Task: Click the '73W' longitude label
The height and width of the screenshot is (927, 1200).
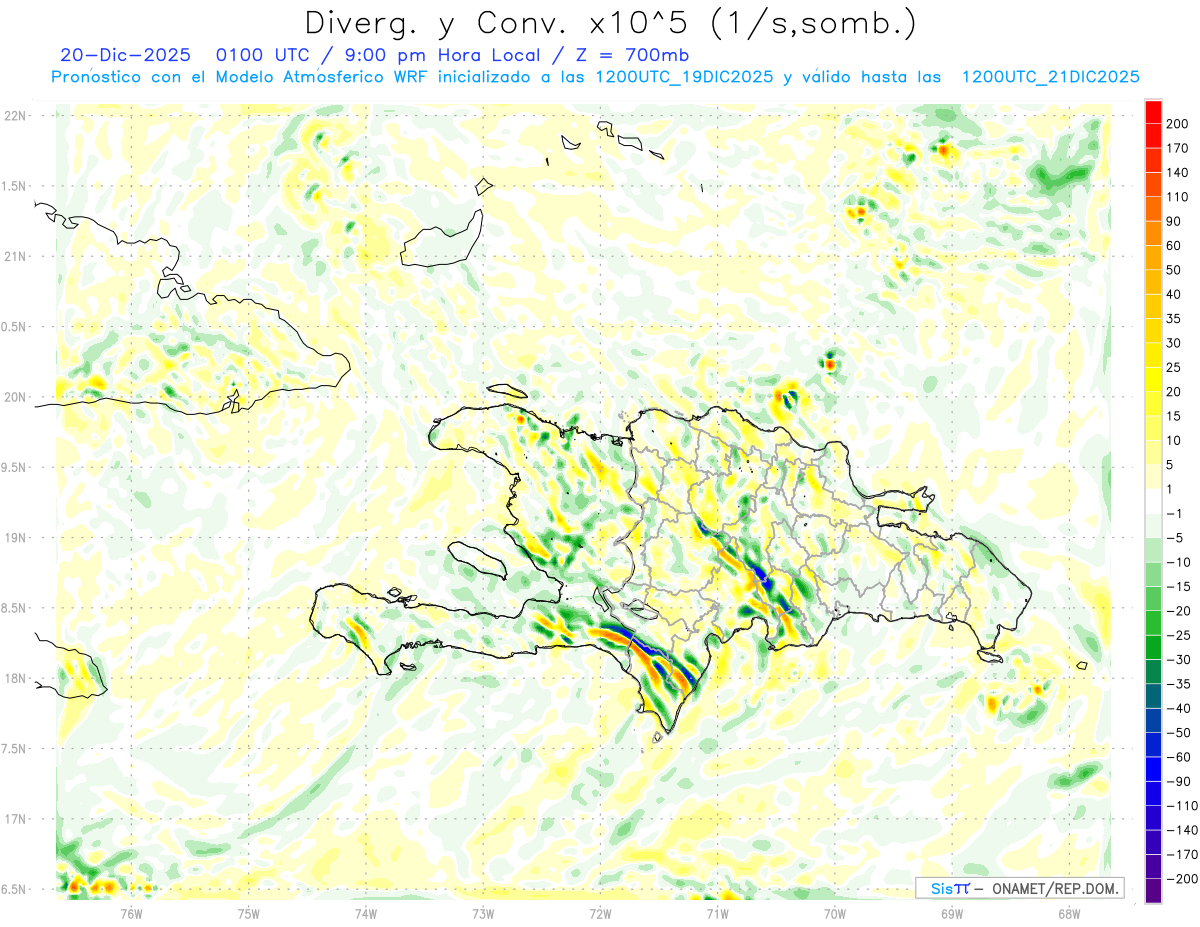Action: (483, 913)
